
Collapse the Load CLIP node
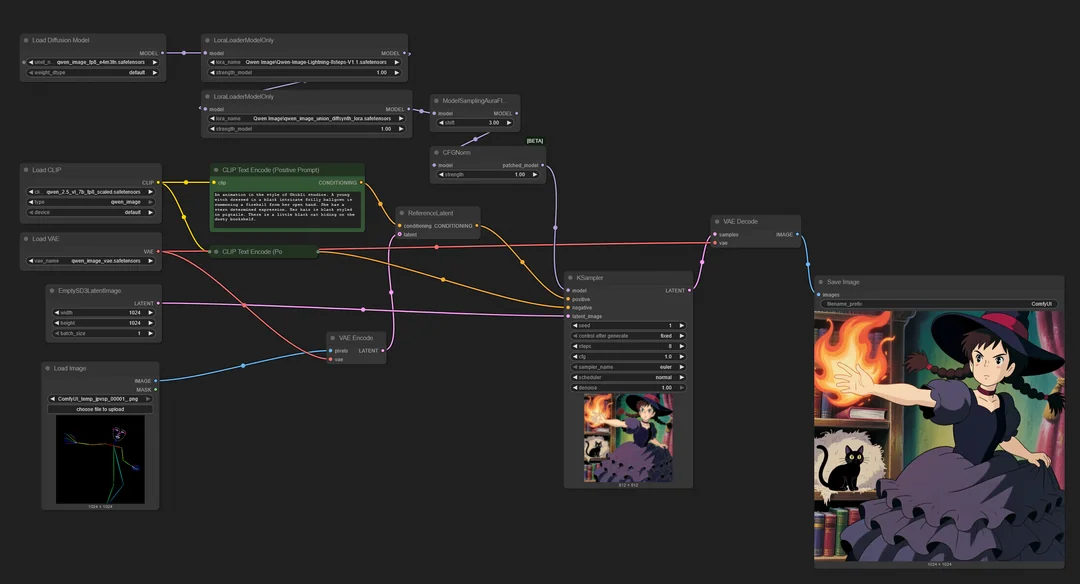click(26, 169)
